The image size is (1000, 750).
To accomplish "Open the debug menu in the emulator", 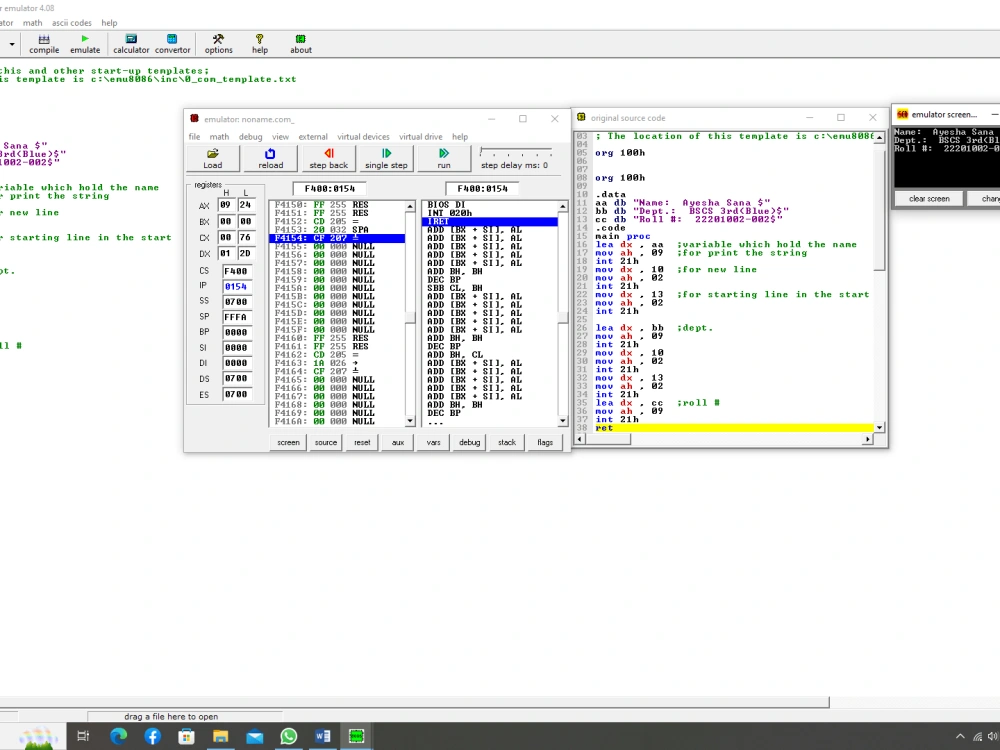I will 251,136.
